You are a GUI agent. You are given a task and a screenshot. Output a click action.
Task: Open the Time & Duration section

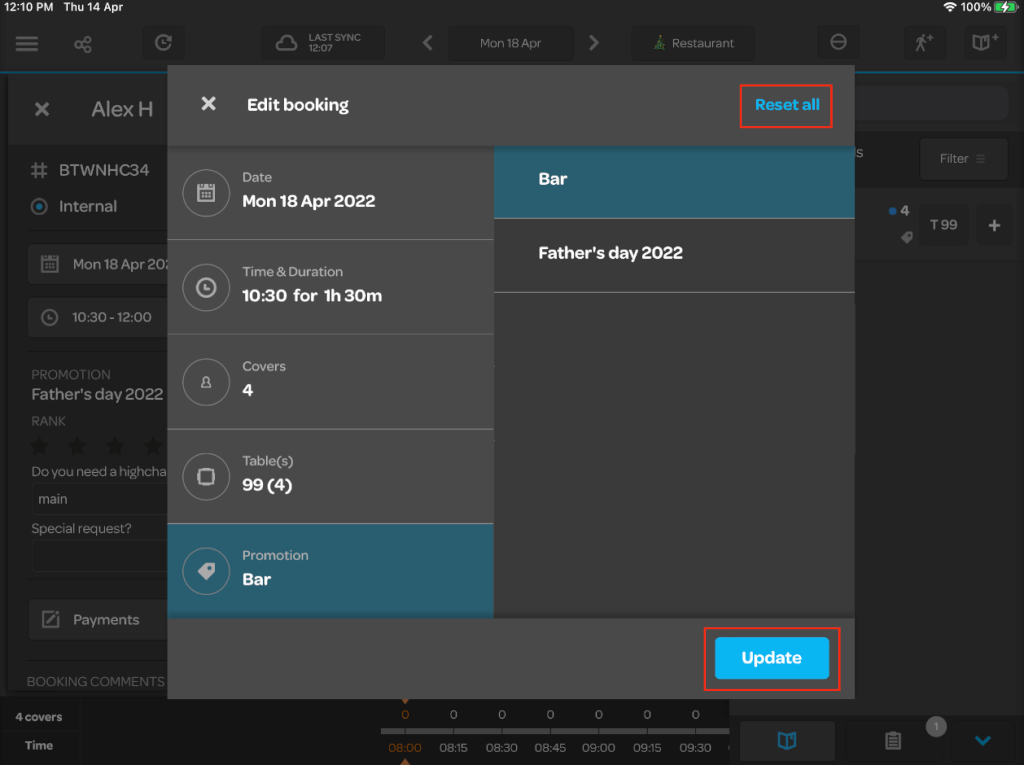coord(330,287)
